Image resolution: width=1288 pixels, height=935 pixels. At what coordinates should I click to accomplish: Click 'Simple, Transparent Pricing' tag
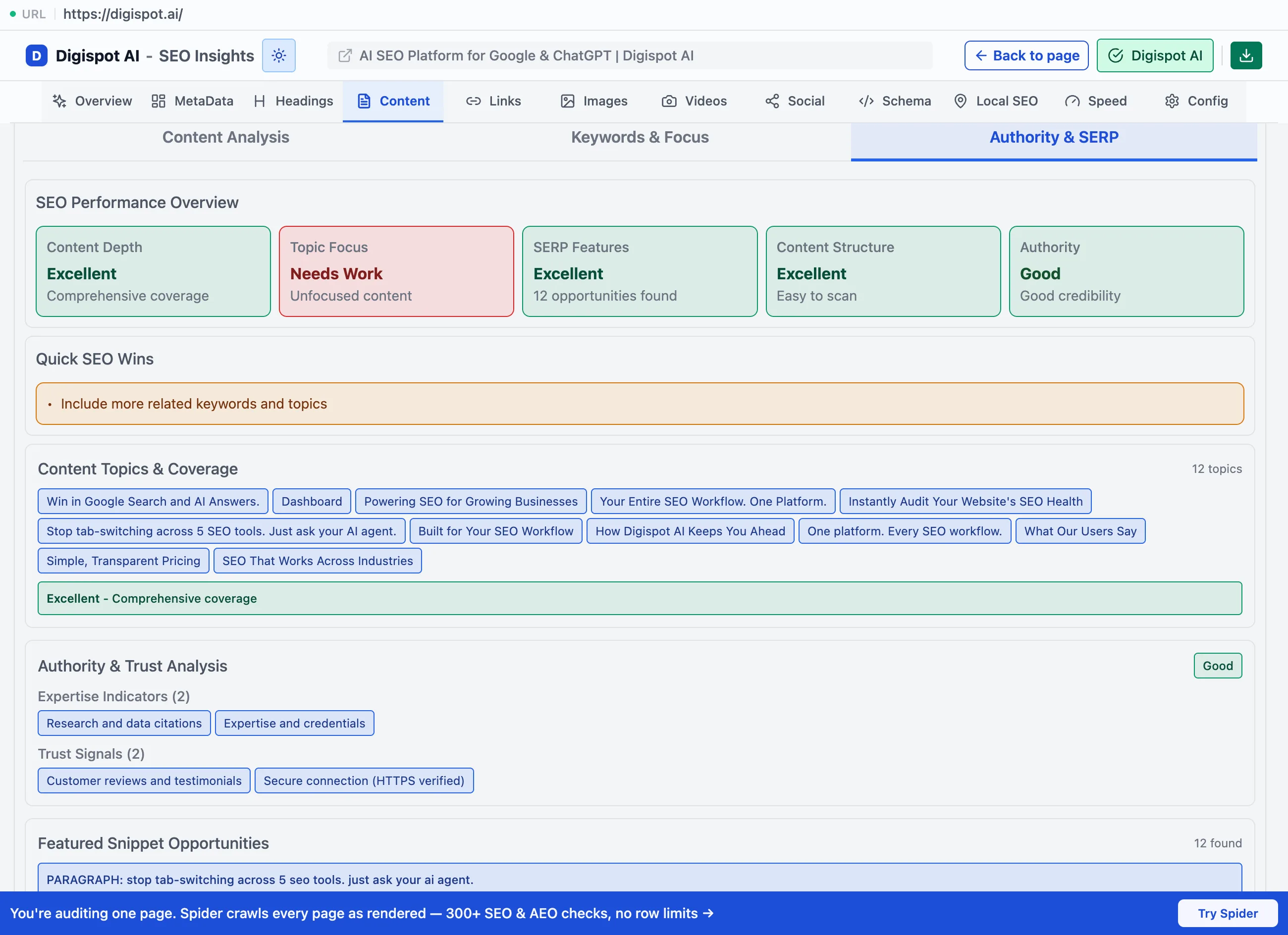coord(123,560)
